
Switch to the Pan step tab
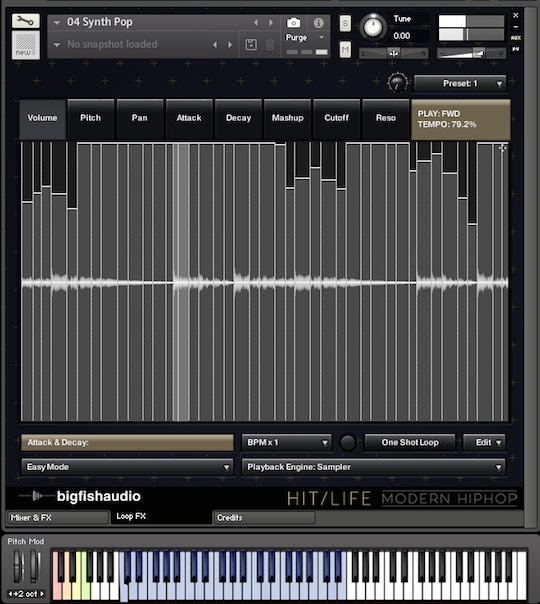(140, 118)
